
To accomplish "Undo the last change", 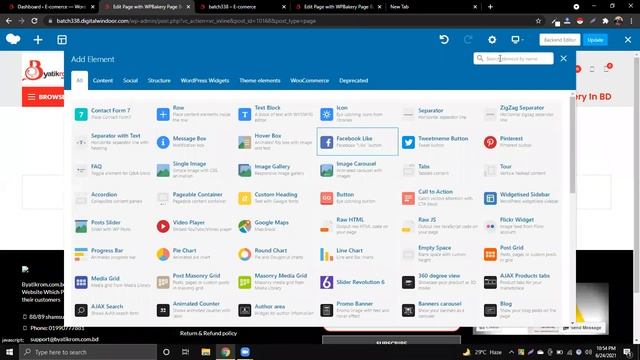I will [x=444, y=40].
